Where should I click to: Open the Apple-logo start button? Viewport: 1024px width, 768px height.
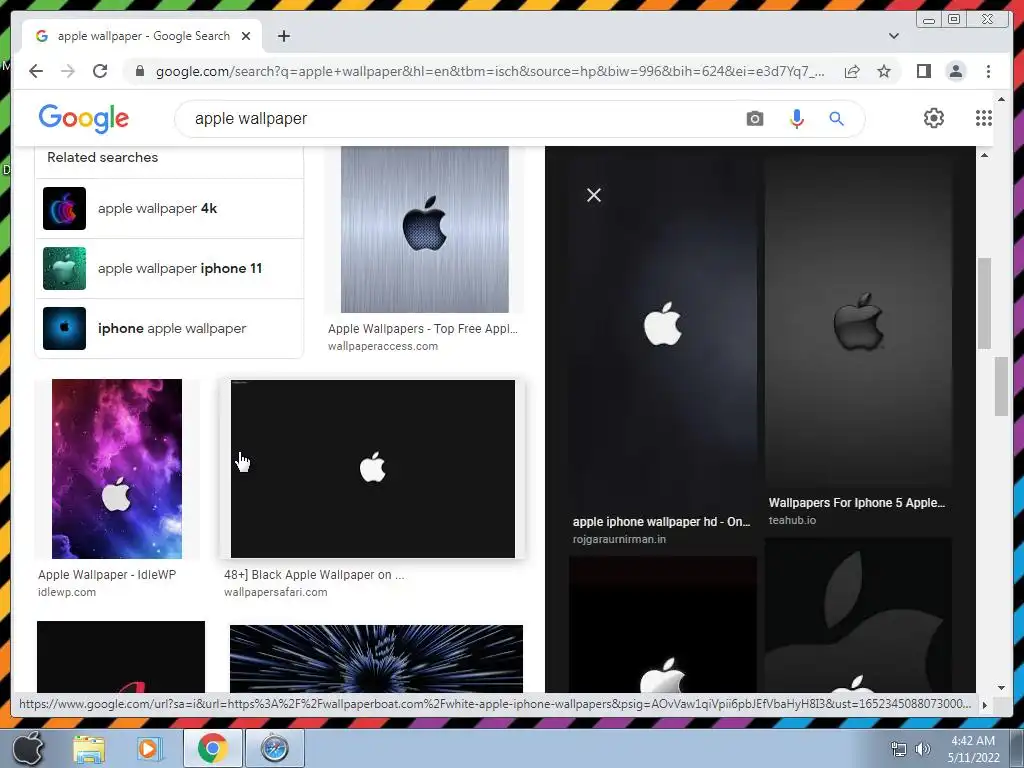[x=27, y=748]
